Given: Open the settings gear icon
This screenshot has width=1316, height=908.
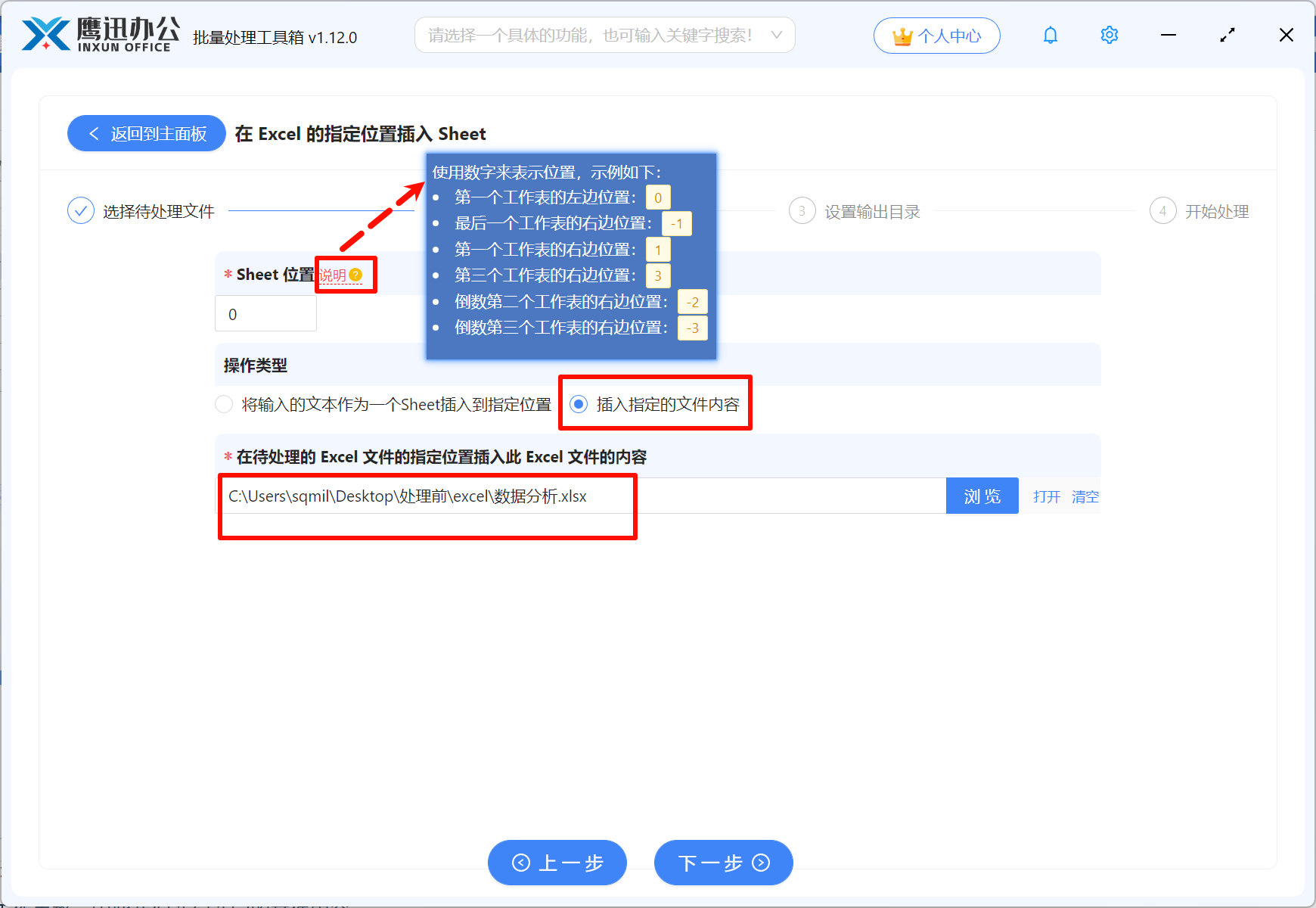Looking at the screenshot, I should [1109, 35].
